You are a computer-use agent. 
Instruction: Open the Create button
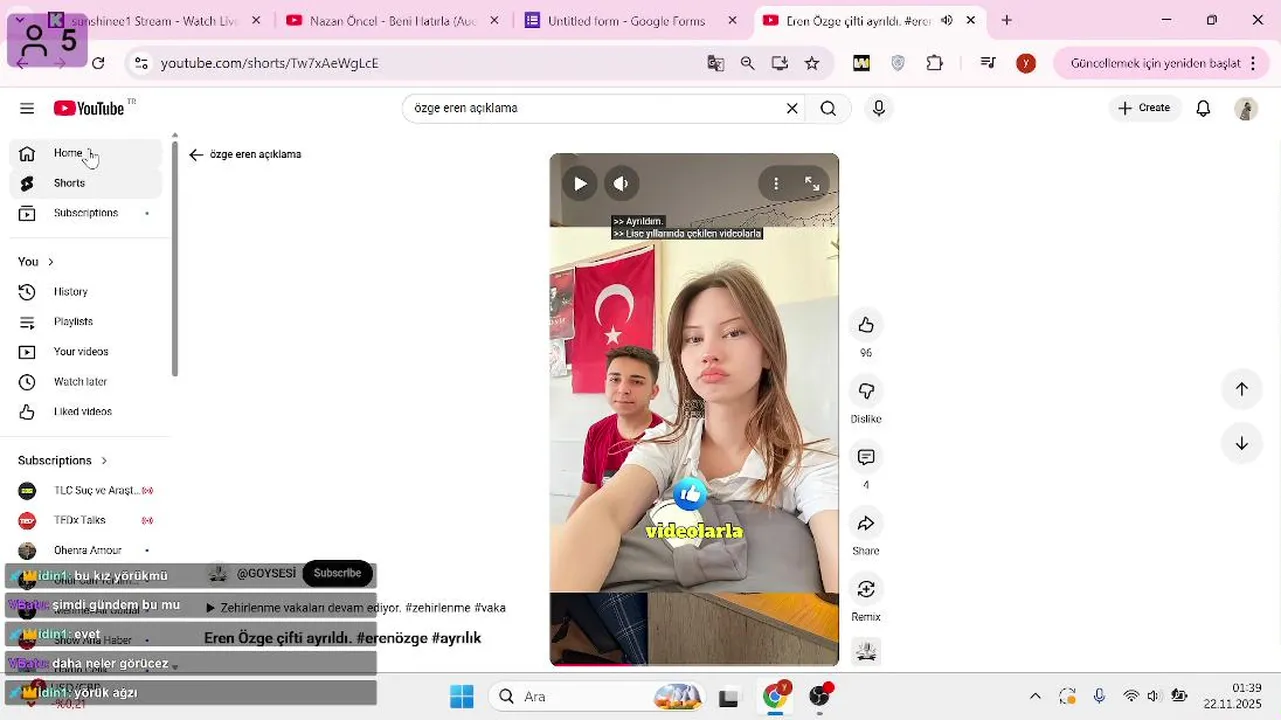1145,108
